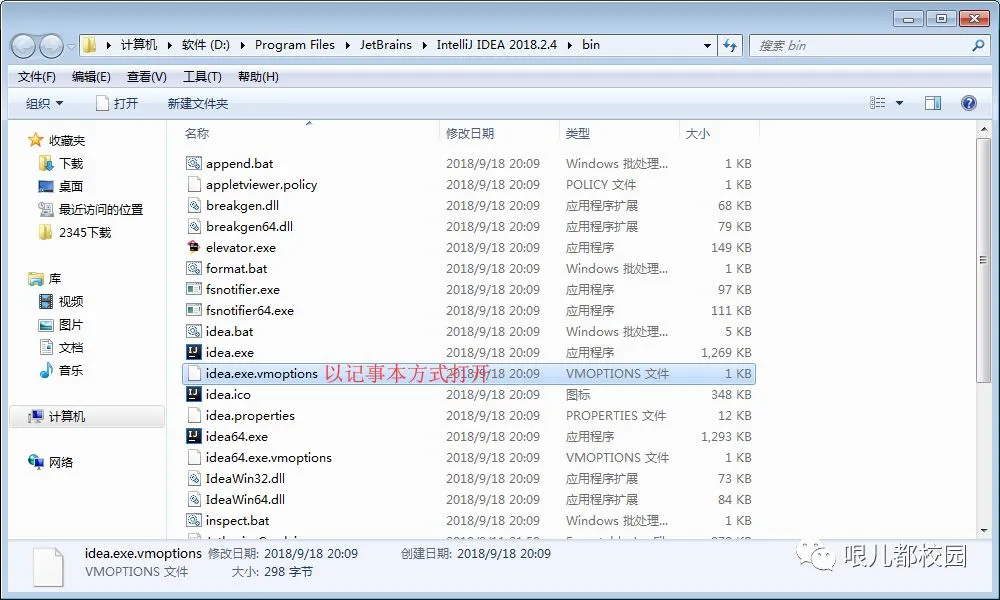
Task: Click the idea.exe IntelliJ icon
Action: 194,352
